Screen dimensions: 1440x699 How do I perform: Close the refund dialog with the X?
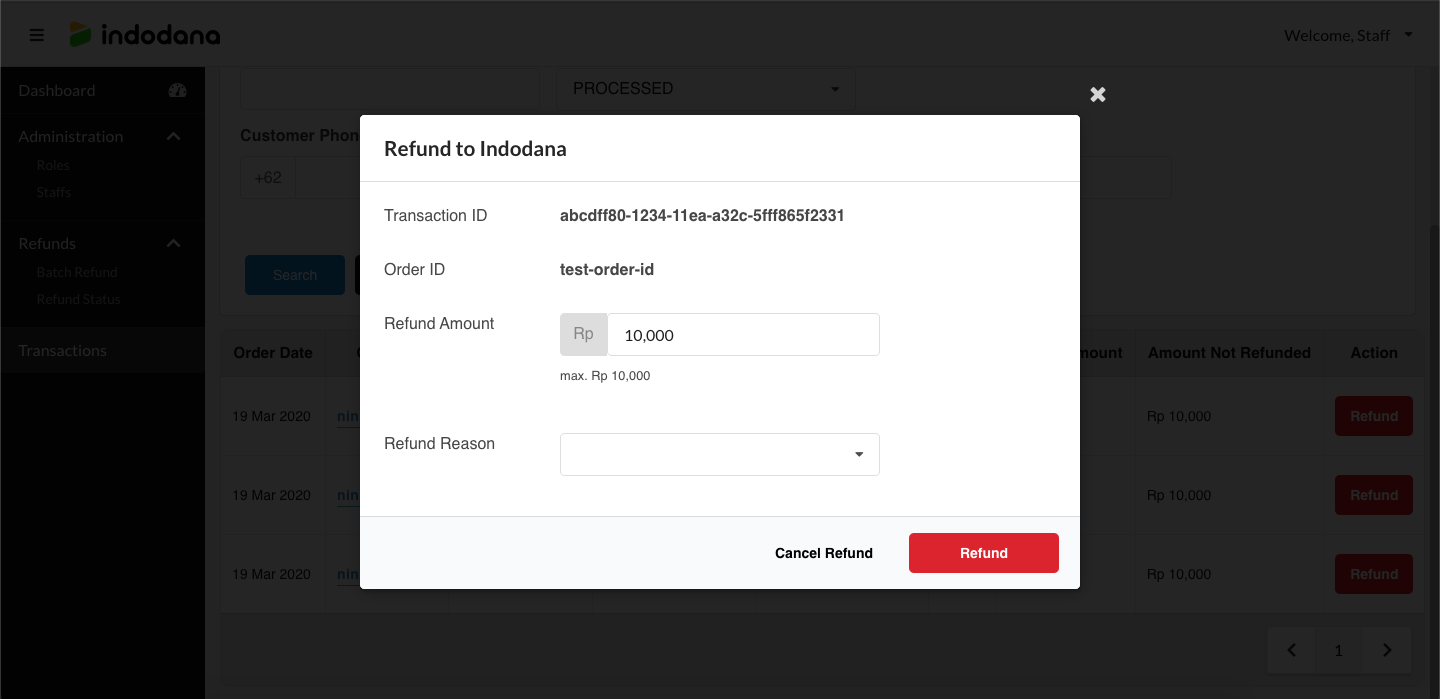click(x=1098, y=94)
